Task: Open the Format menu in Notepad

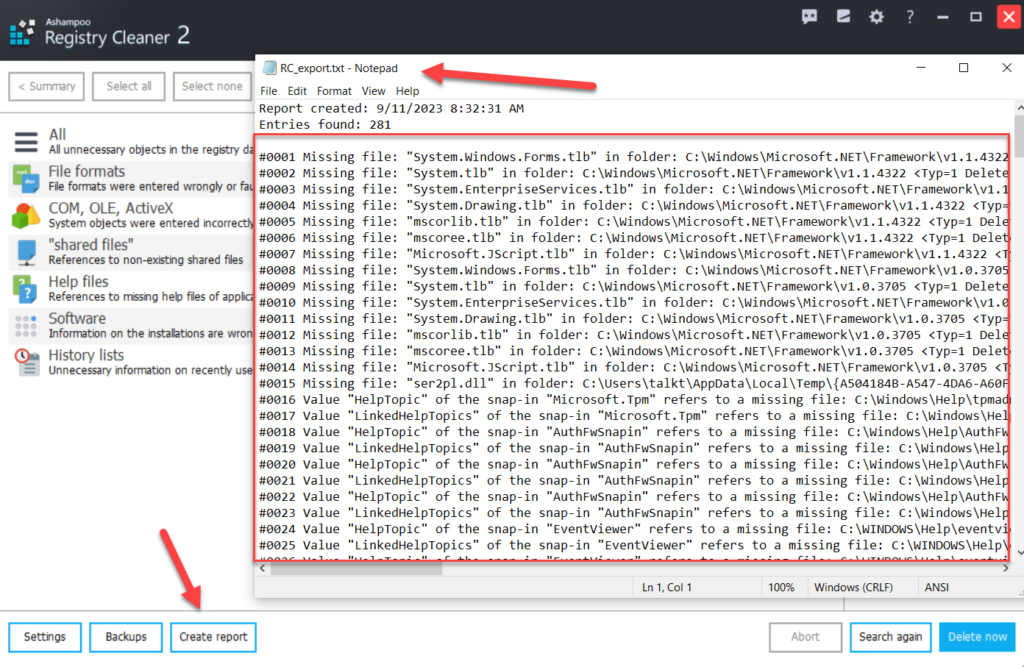Action: pos(334,91)
